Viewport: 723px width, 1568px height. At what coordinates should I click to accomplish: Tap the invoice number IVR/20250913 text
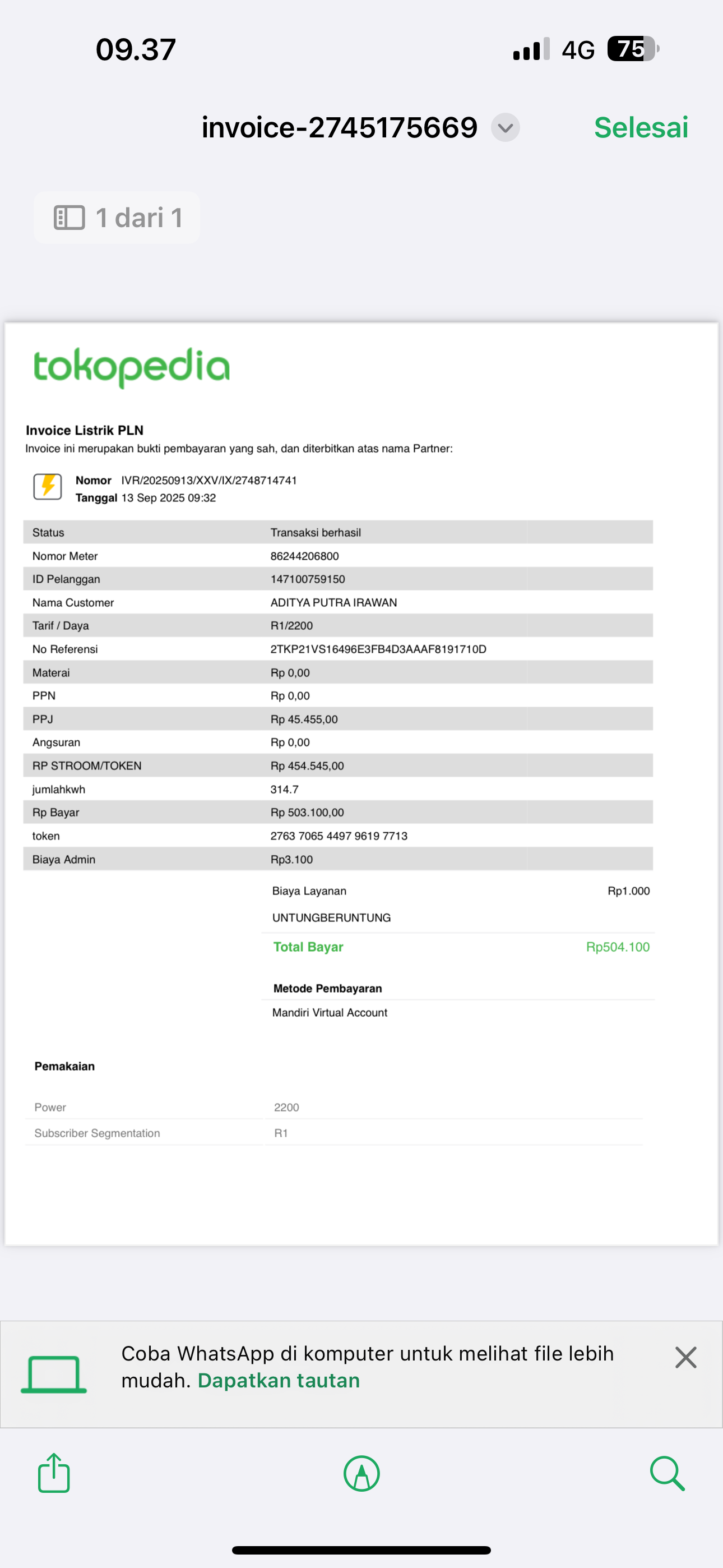[208, 480]
